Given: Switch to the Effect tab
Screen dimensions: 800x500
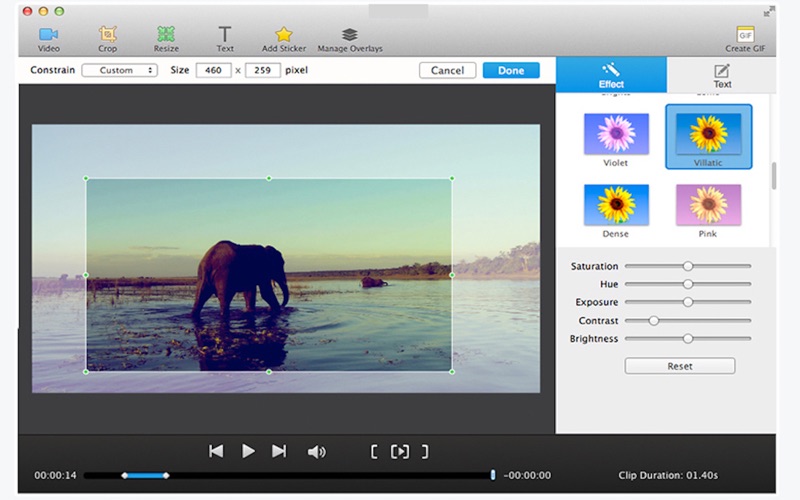Looking at the screenshot, I should tap(611, 75).
